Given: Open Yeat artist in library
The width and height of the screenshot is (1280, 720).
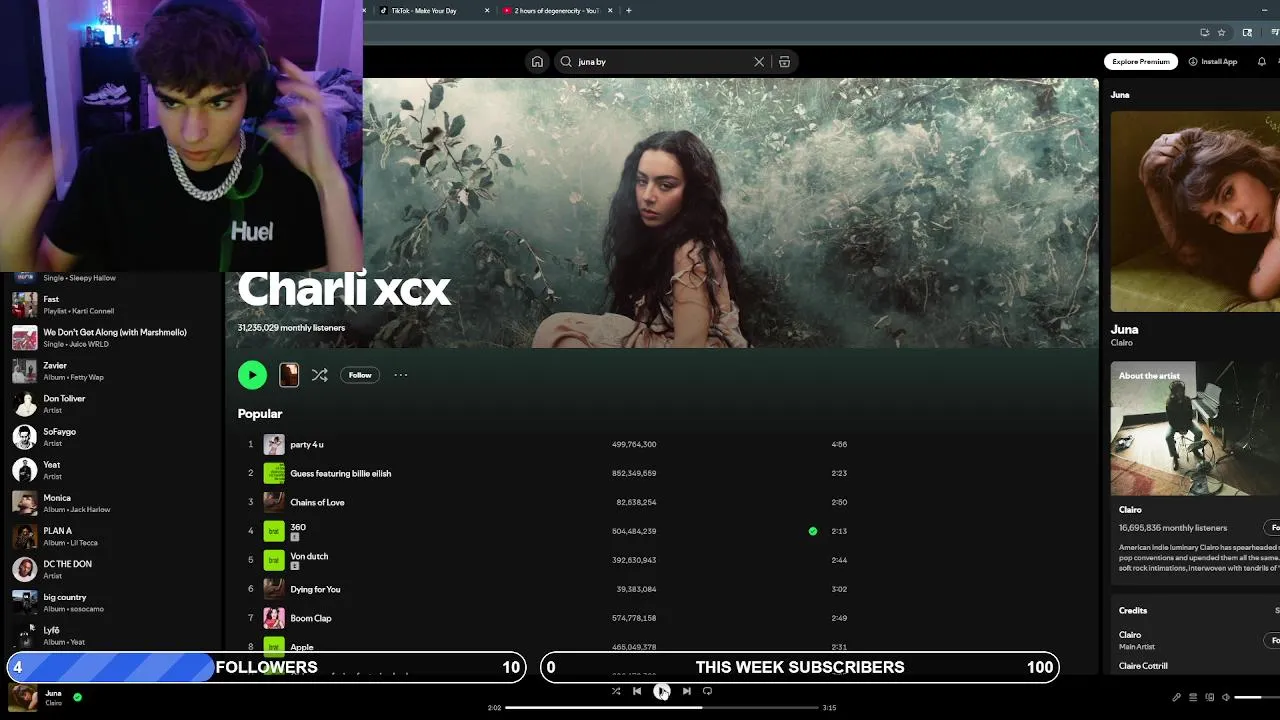Looking at the screenshot, I should 112,470.
